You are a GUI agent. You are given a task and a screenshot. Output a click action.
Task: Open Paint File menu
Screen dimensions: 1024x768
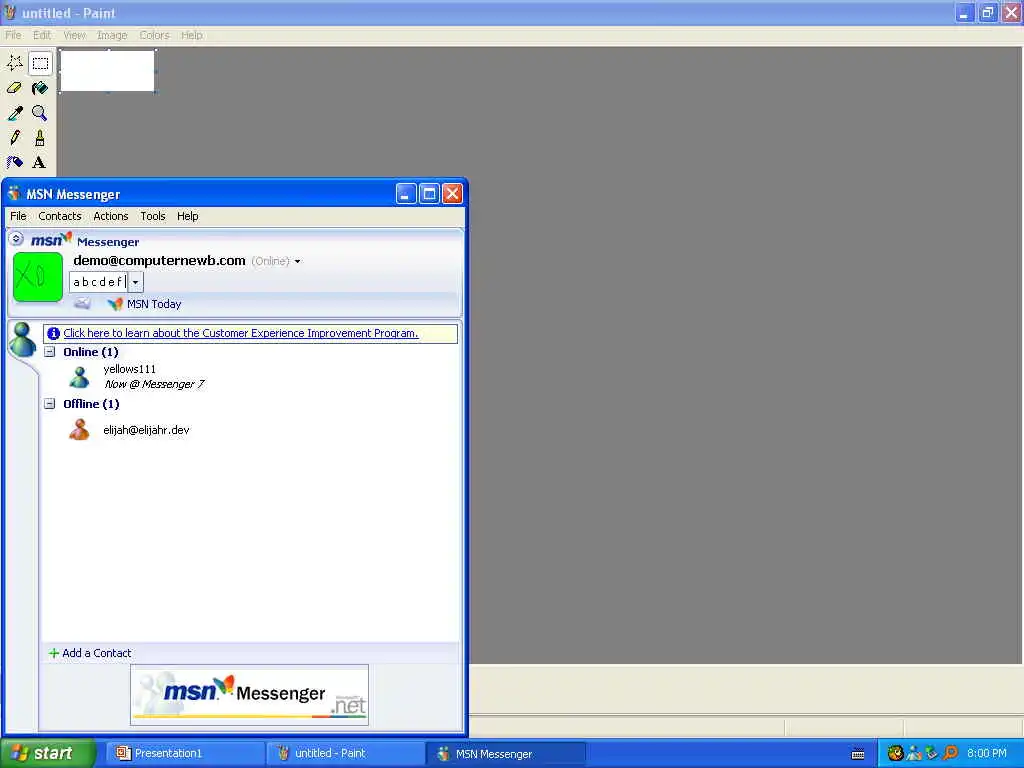[x=13, y=35]
